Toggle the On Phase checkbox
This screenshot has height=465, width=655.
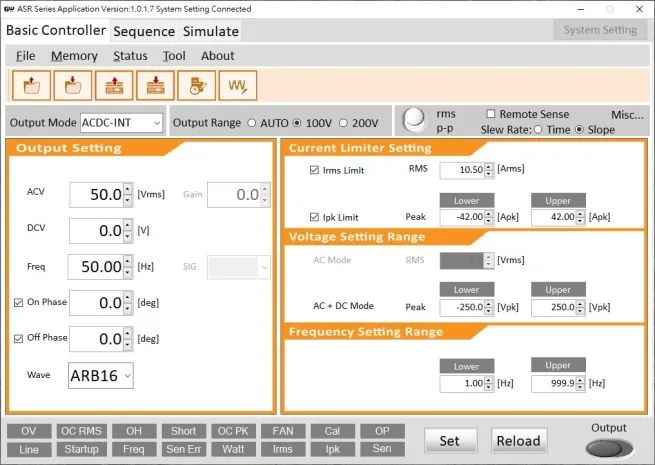pos(18,302)
